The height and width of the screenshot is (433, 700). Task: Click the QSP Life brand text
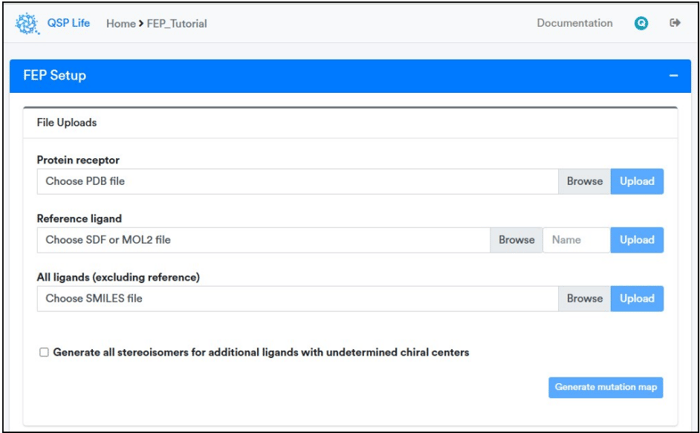click(x=68, y=23)
